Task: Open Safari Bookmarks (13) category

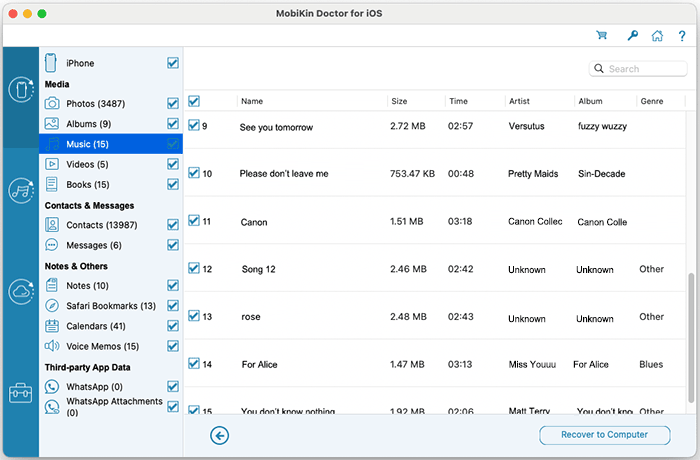Action: pos(111,306)
